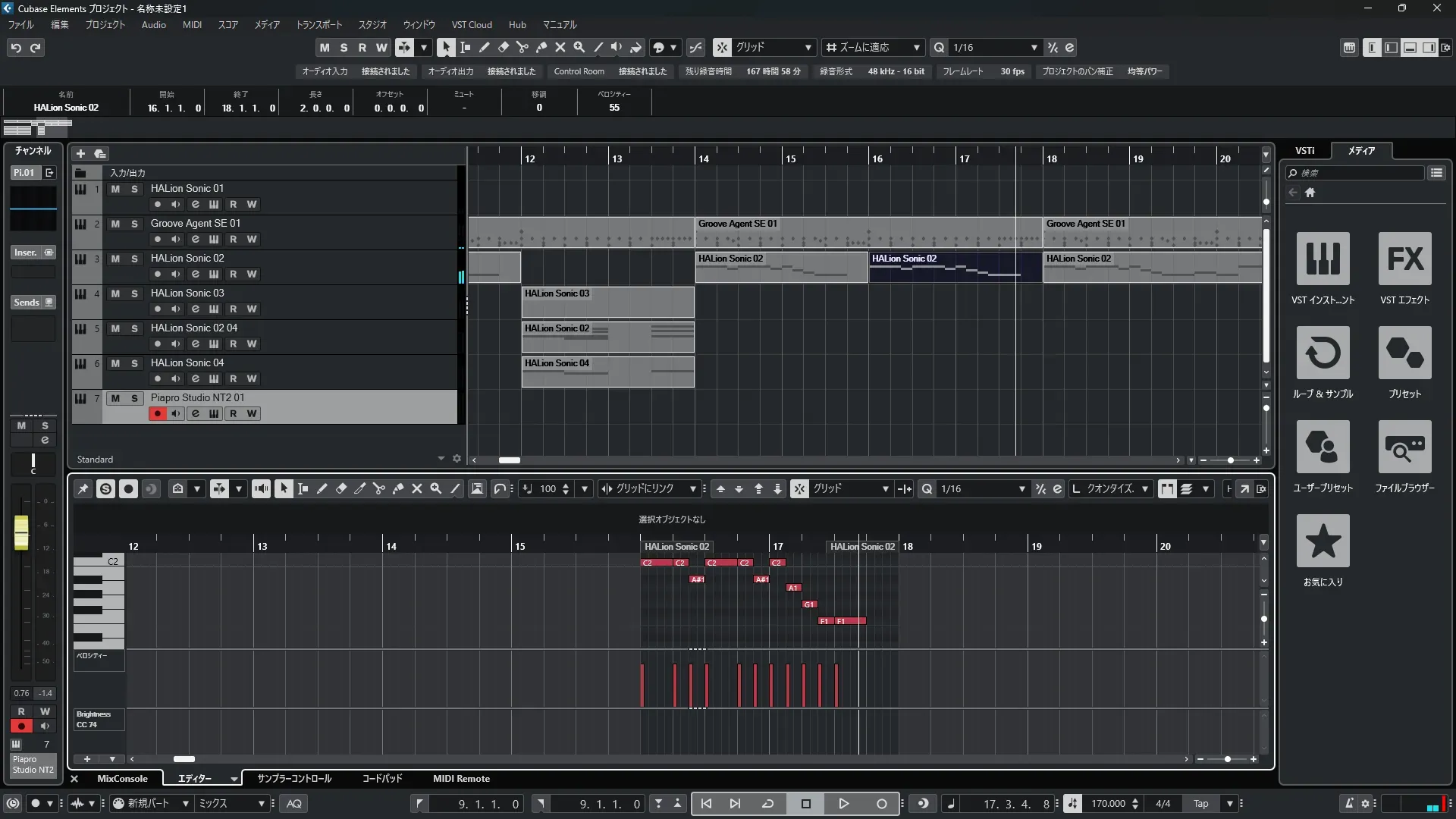Image resolution: width=1456 pixels, height=819 pixels.
Task: Pick the Eraser tool in main toolbar
Action: [x=503, y=47]
